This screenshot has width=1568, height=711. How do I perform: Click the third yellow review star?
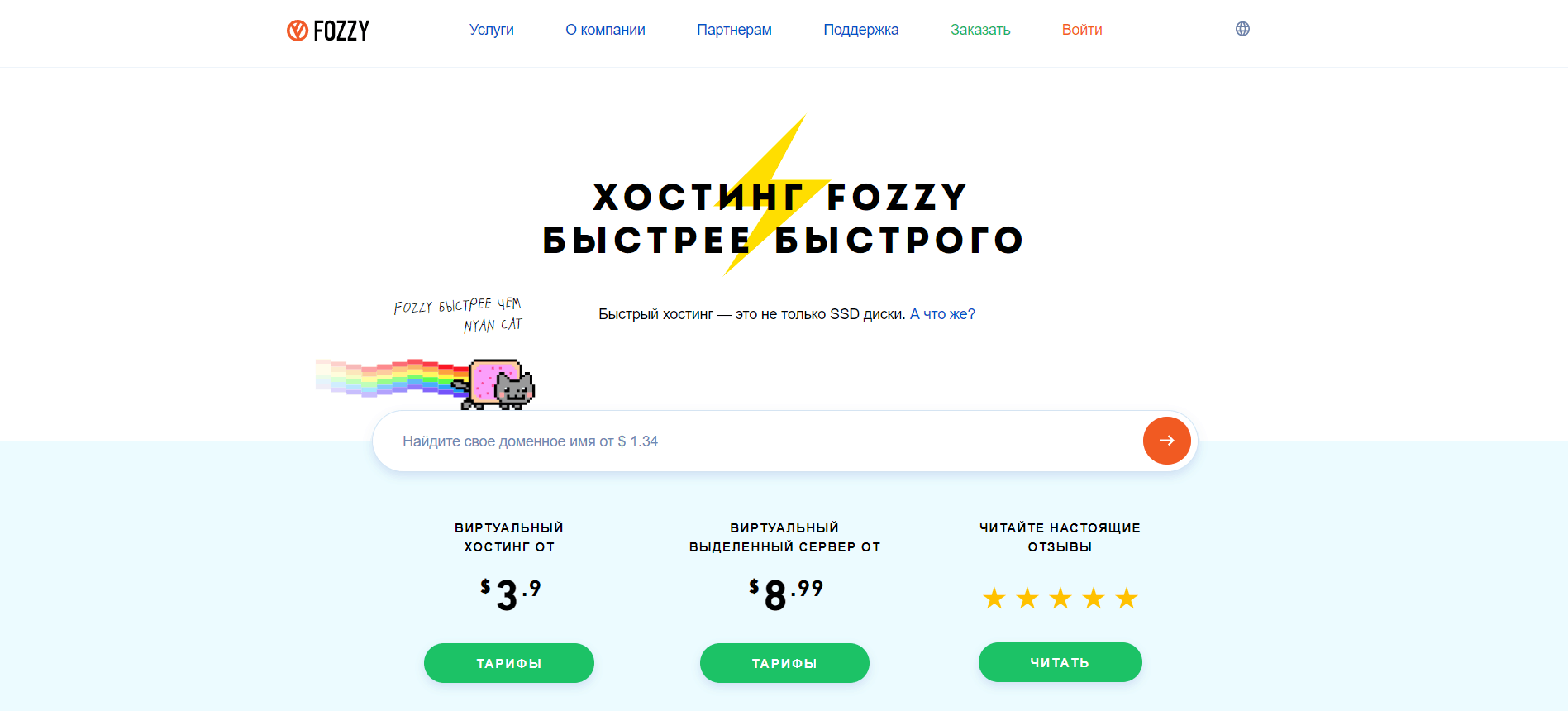pos(1060,598)
